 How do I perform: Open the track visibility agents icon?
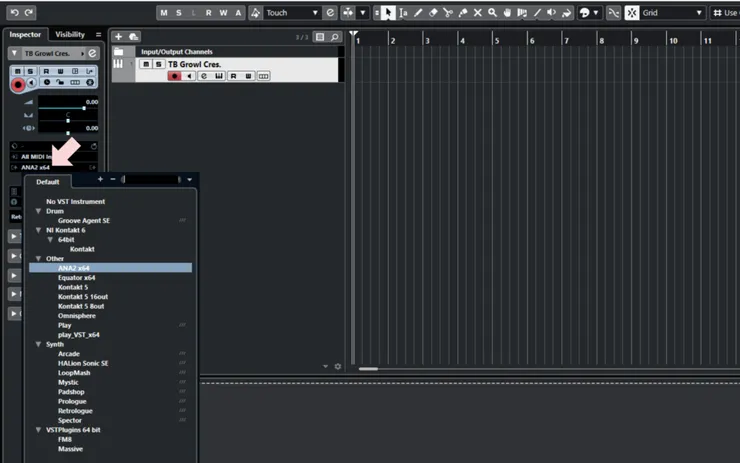coord(320,37)
